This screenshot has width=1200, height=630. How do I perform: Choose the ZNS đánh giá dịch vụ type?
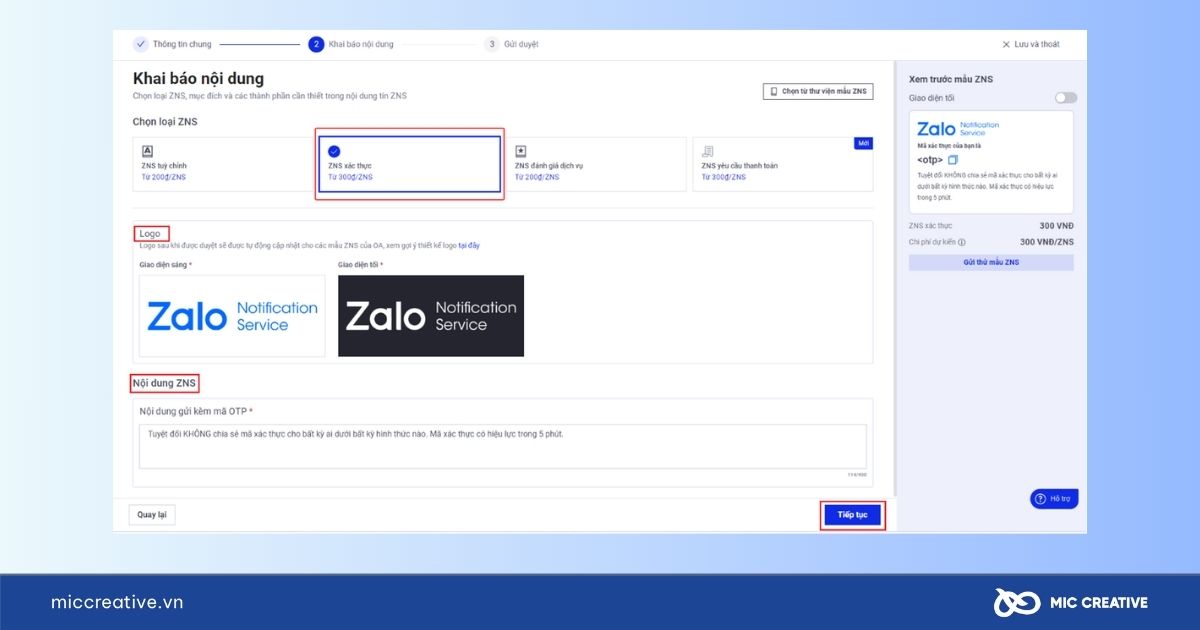click(x=596, y=164)
